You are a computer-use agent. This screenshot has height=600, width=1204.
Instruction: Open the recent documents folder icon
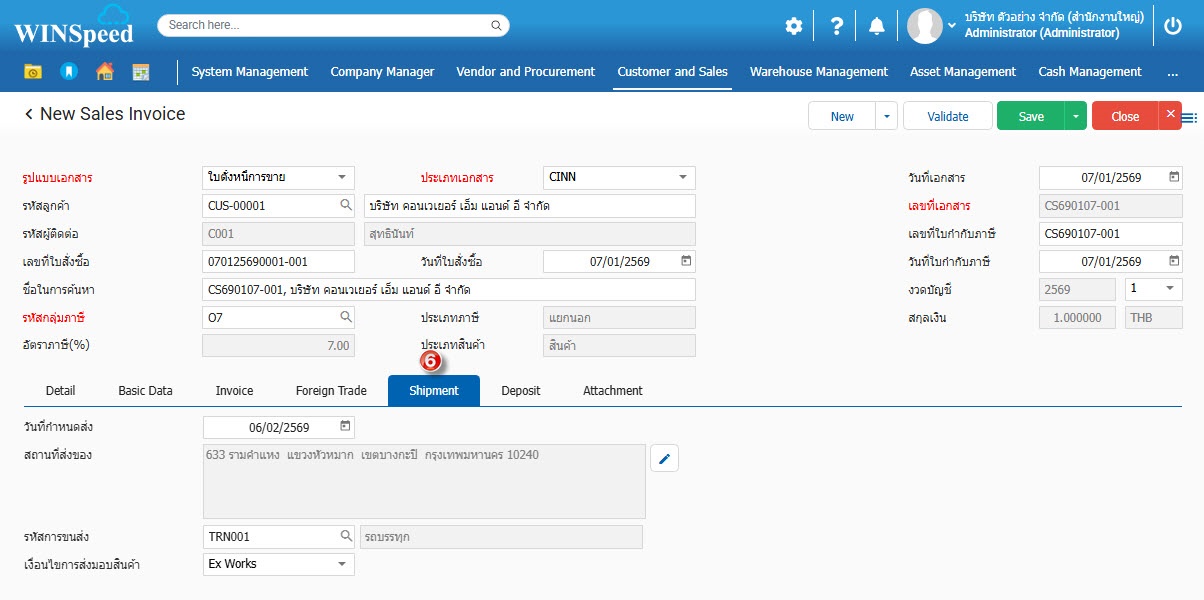[33, 72]
